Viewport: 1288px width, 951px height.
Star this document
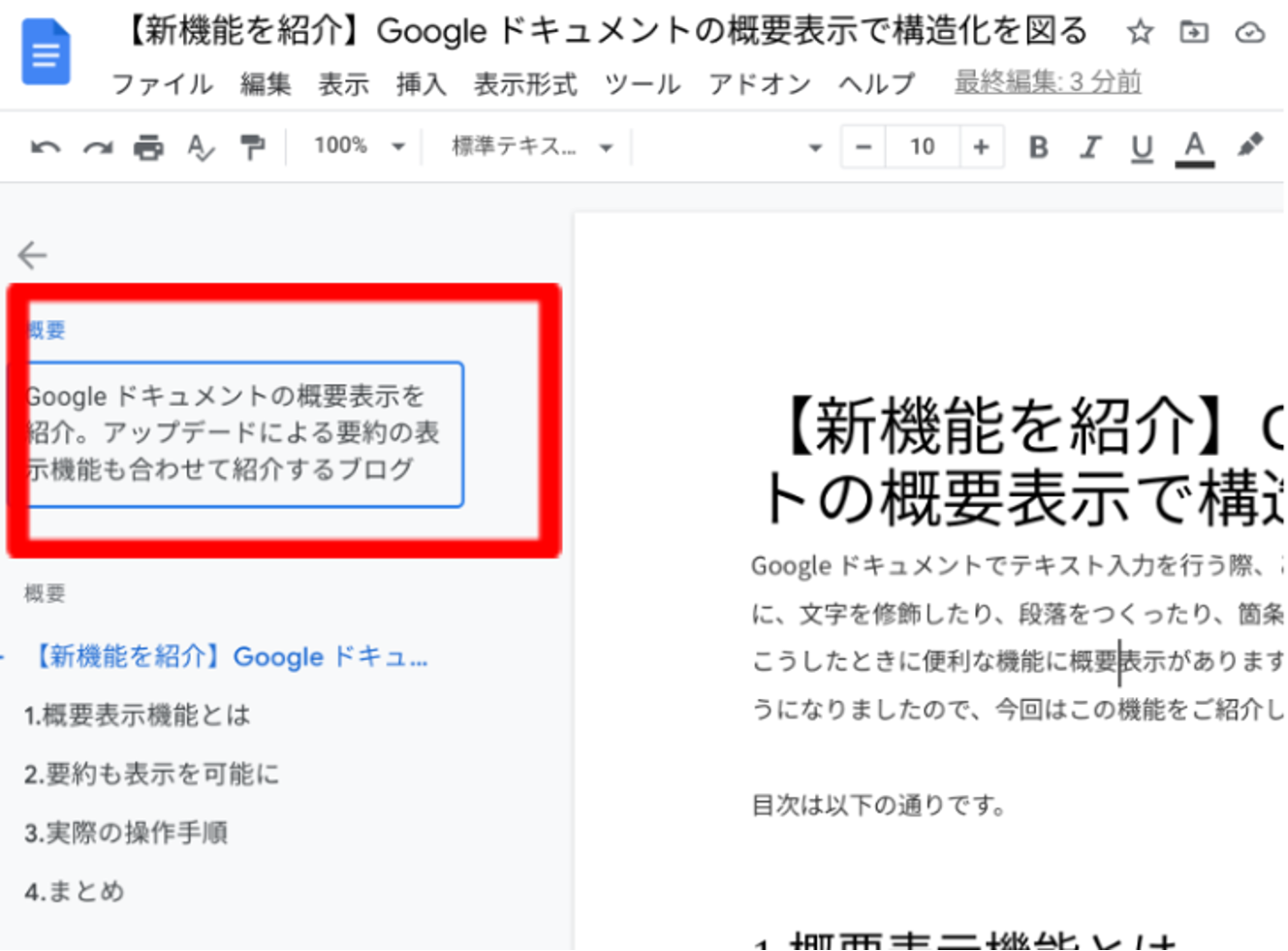1140,33
